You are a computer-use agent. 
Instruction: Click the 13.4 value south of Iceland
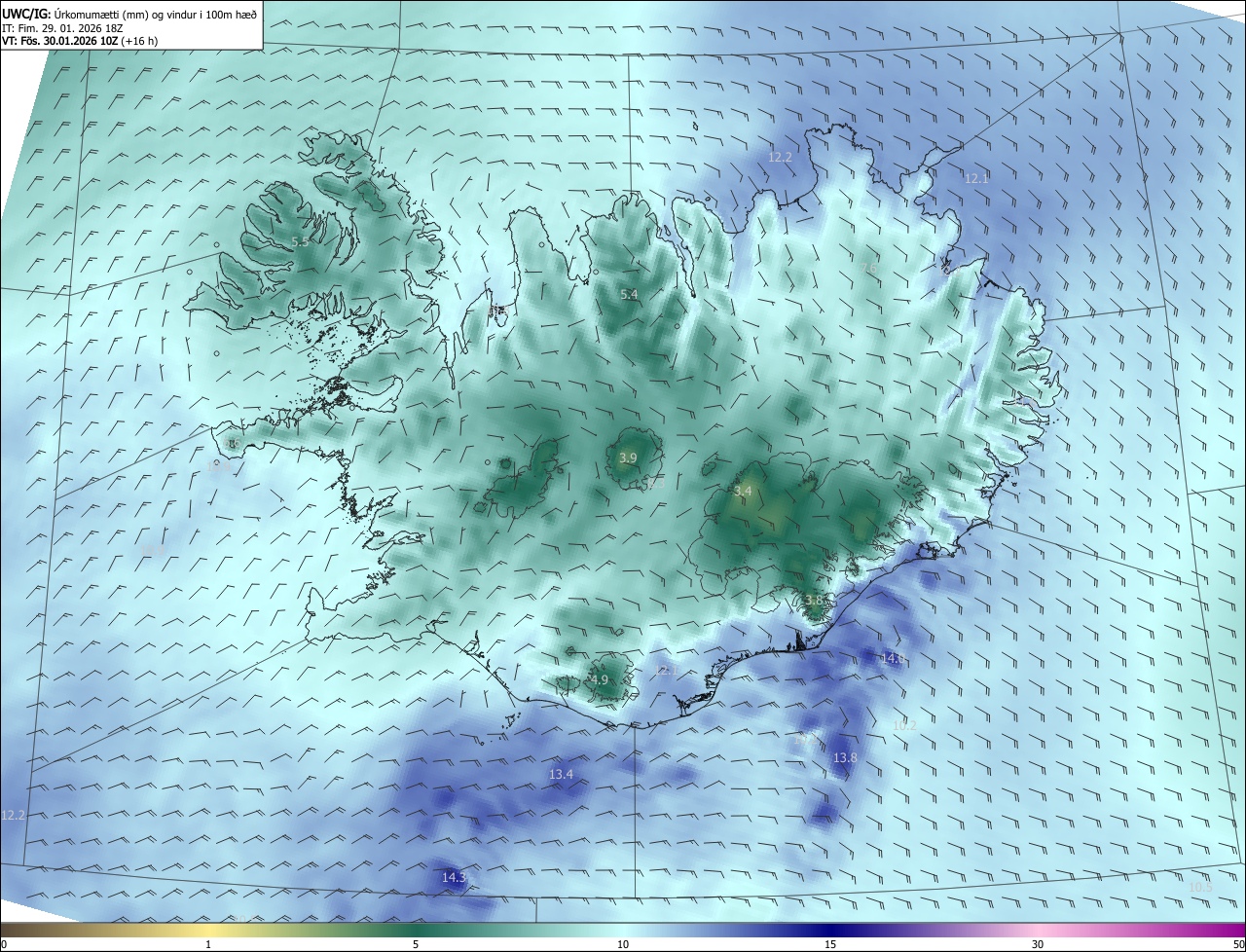click(x=561, y=774)
